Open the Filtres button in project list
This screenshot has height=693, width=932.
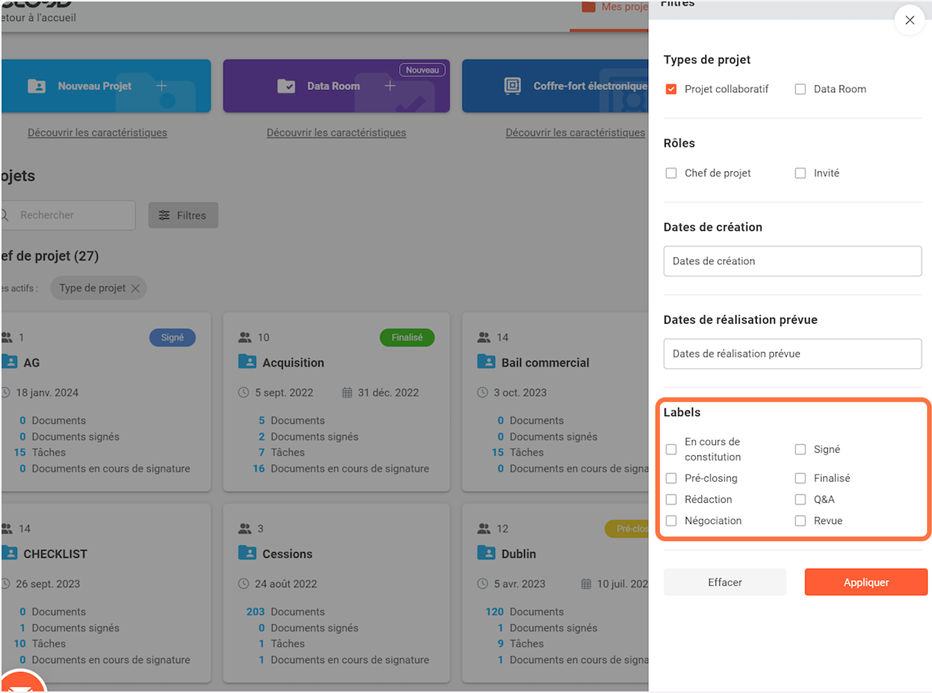coord(183,215)
